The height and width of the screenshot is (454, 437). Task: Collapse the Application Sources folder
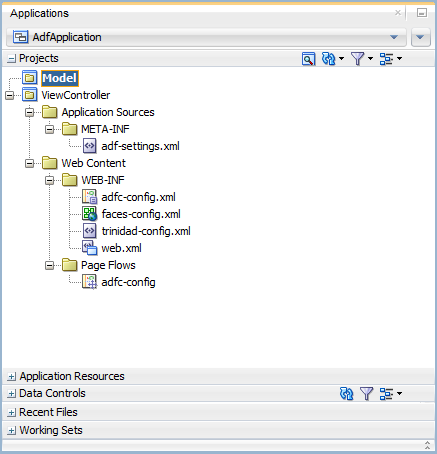coord(30,112)
